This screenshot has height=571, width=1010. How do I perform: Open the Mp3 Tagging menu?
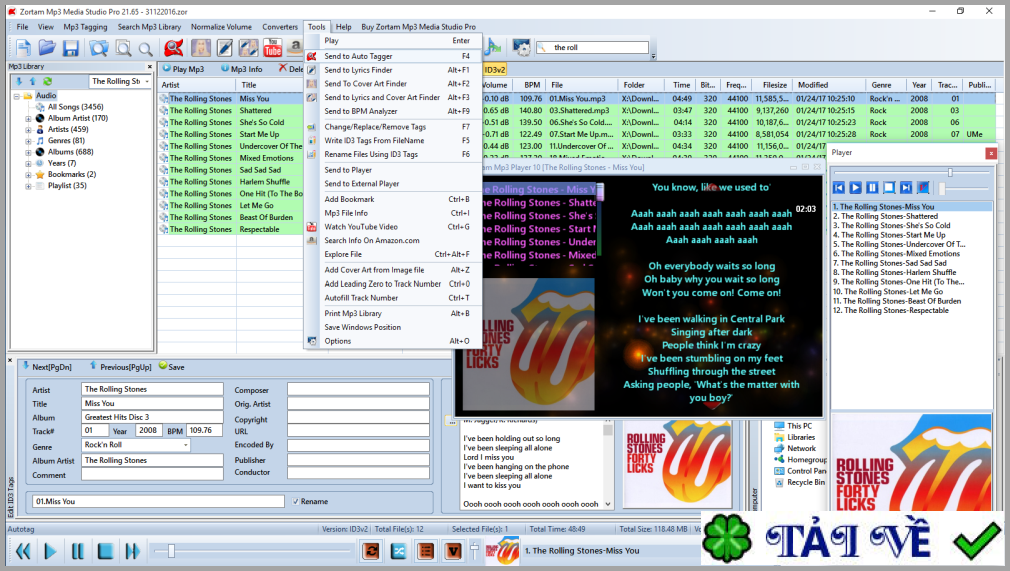[85, 27]
